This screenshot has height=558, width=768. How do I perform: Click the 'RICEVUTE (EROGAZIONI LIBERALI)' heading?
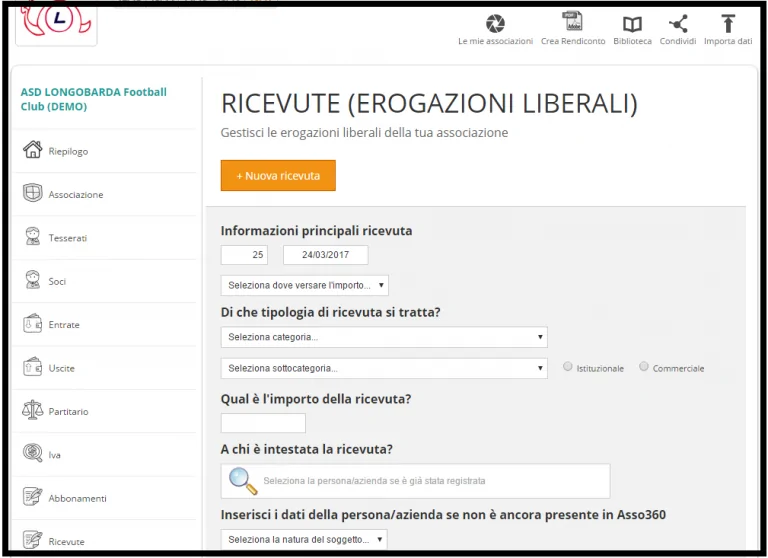pos(429,103)
